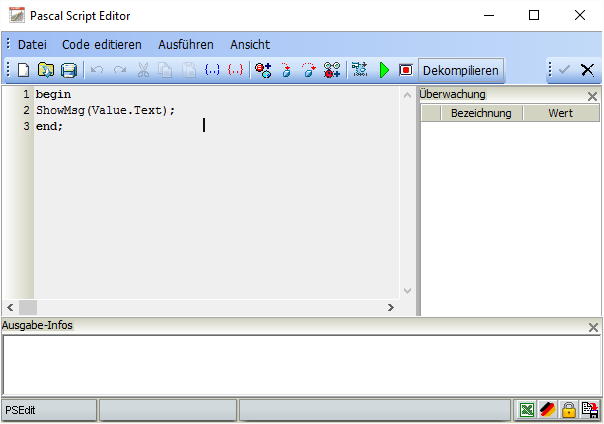Click the German flag language icon
604x424 pixels.
[548, 410]
